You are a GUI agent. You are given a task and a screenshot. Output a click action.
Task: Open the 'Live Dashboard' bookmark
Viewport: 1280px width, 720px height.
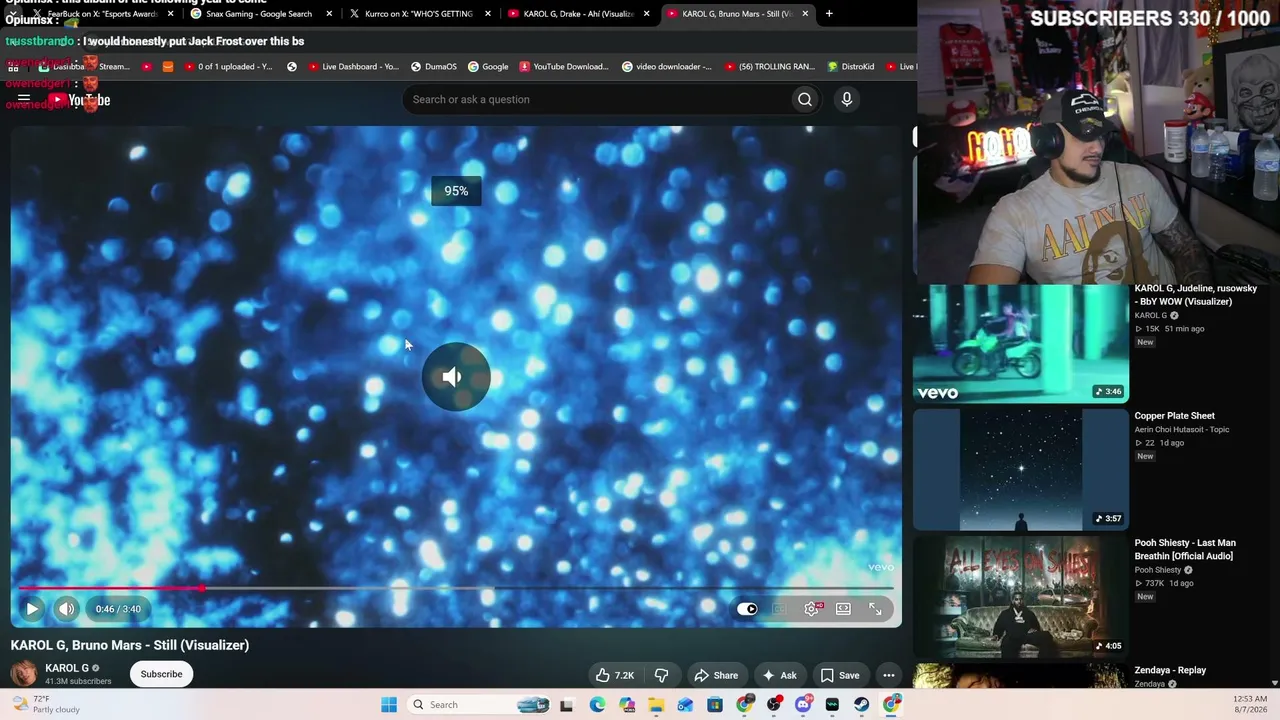coord(353,67)
